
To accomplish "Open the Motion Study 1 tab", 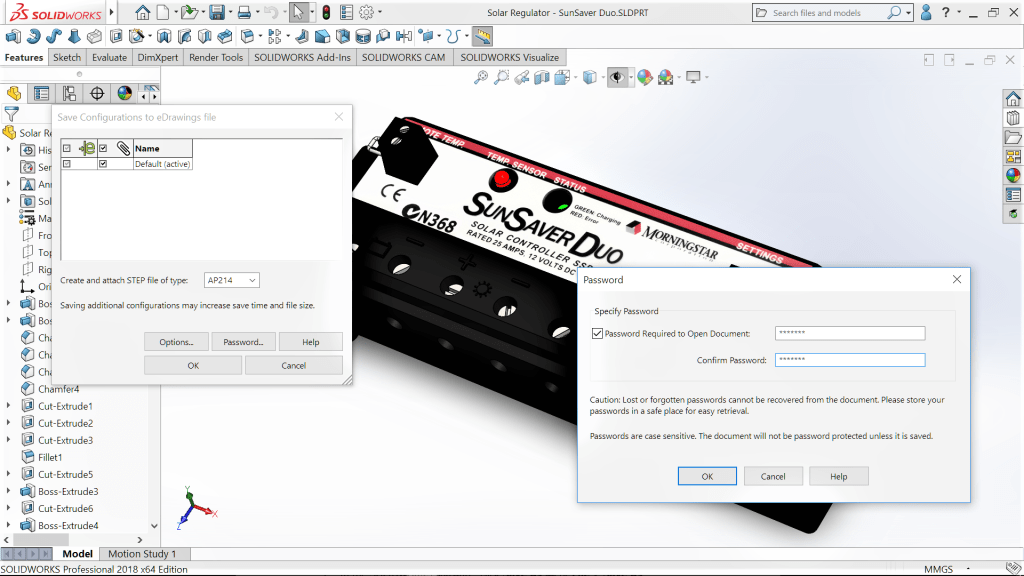I will coord(141,554).
